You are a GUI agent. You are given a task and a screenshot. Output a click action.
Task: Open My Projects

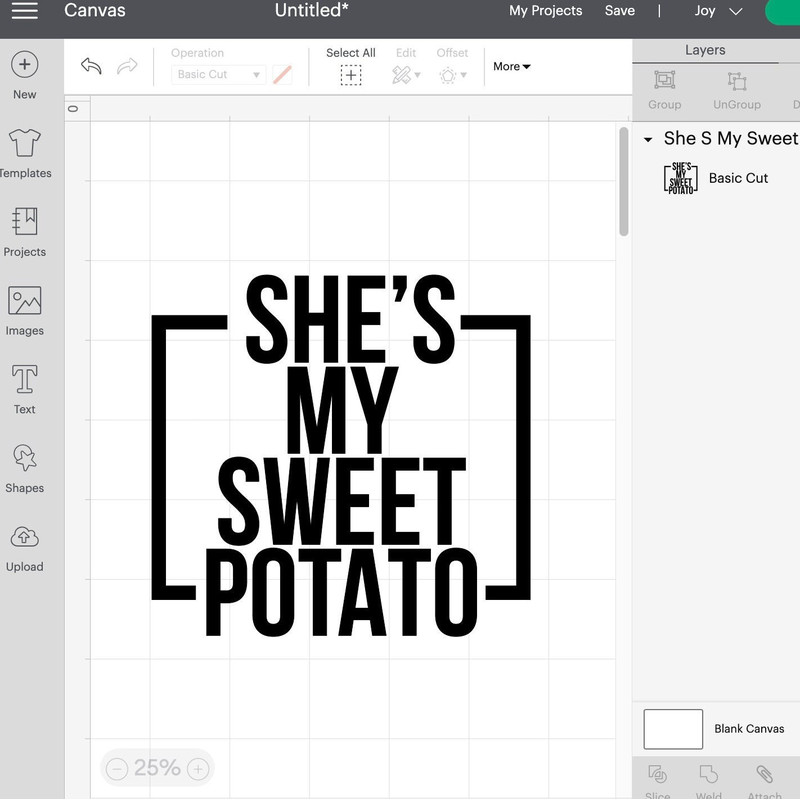[546, 11]
